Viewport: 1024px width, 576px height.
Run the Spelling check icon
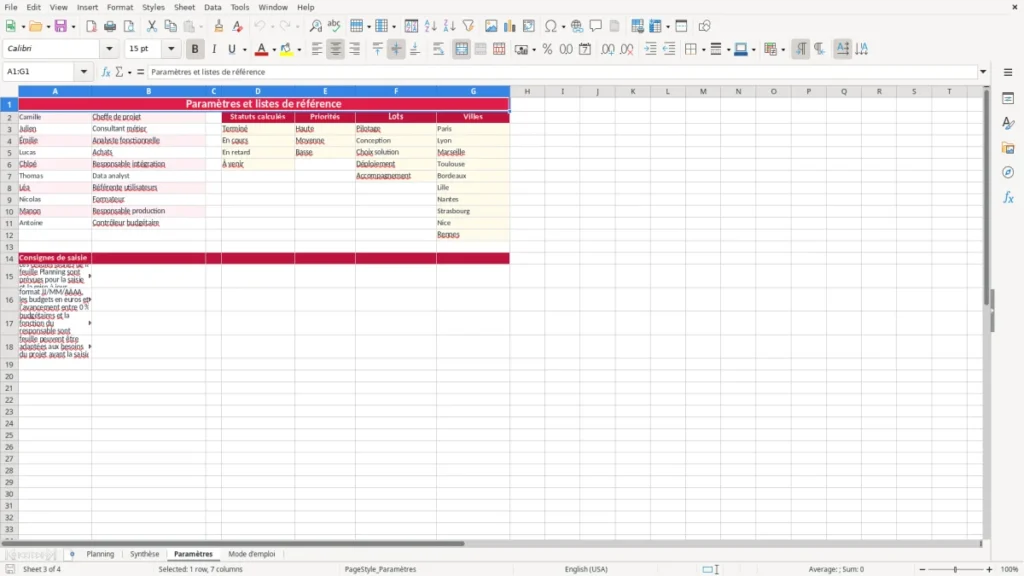[x=334, y=26]
